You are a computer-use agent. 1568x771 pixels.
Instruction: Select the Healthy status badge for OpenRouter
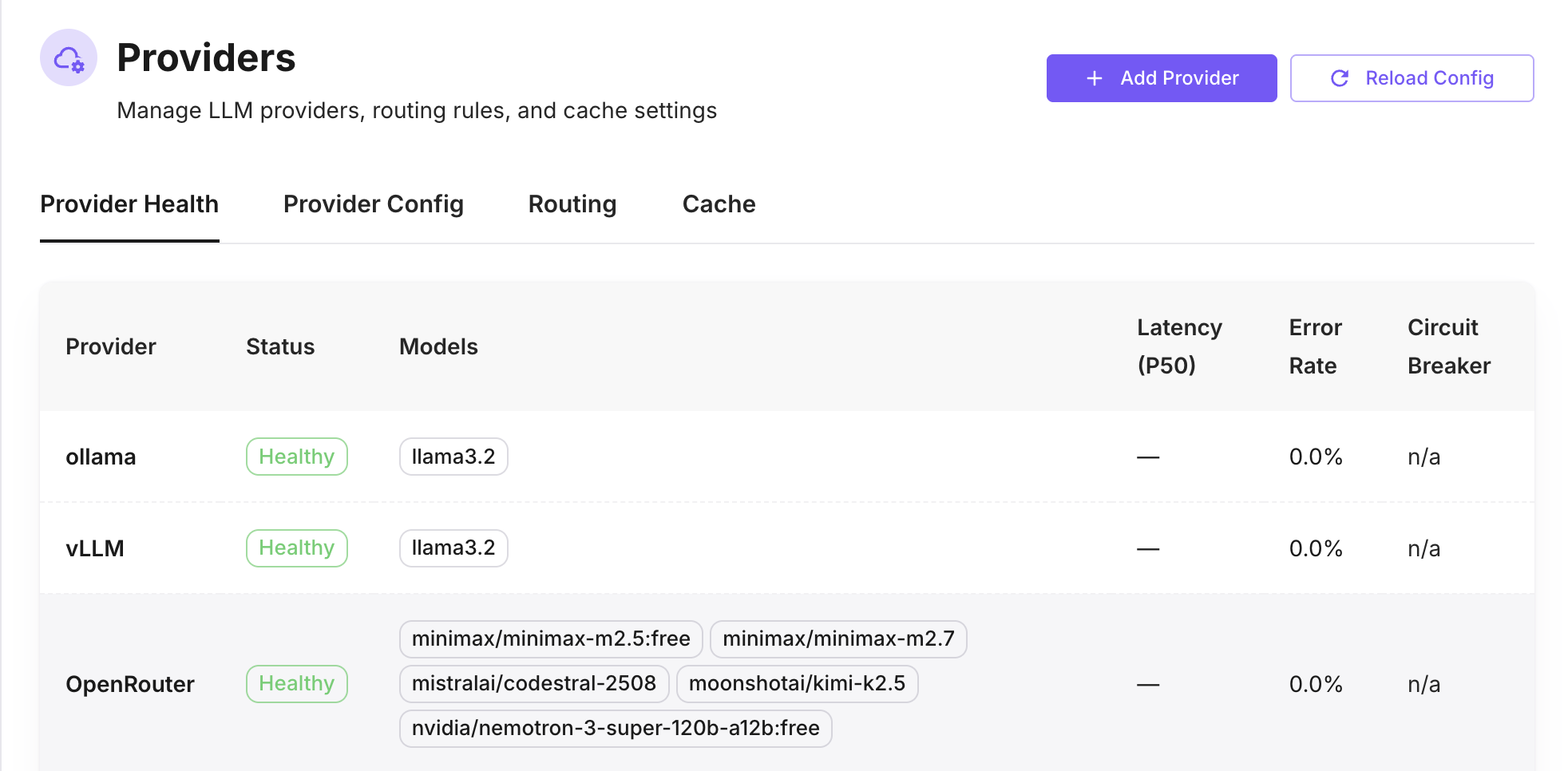296,683
